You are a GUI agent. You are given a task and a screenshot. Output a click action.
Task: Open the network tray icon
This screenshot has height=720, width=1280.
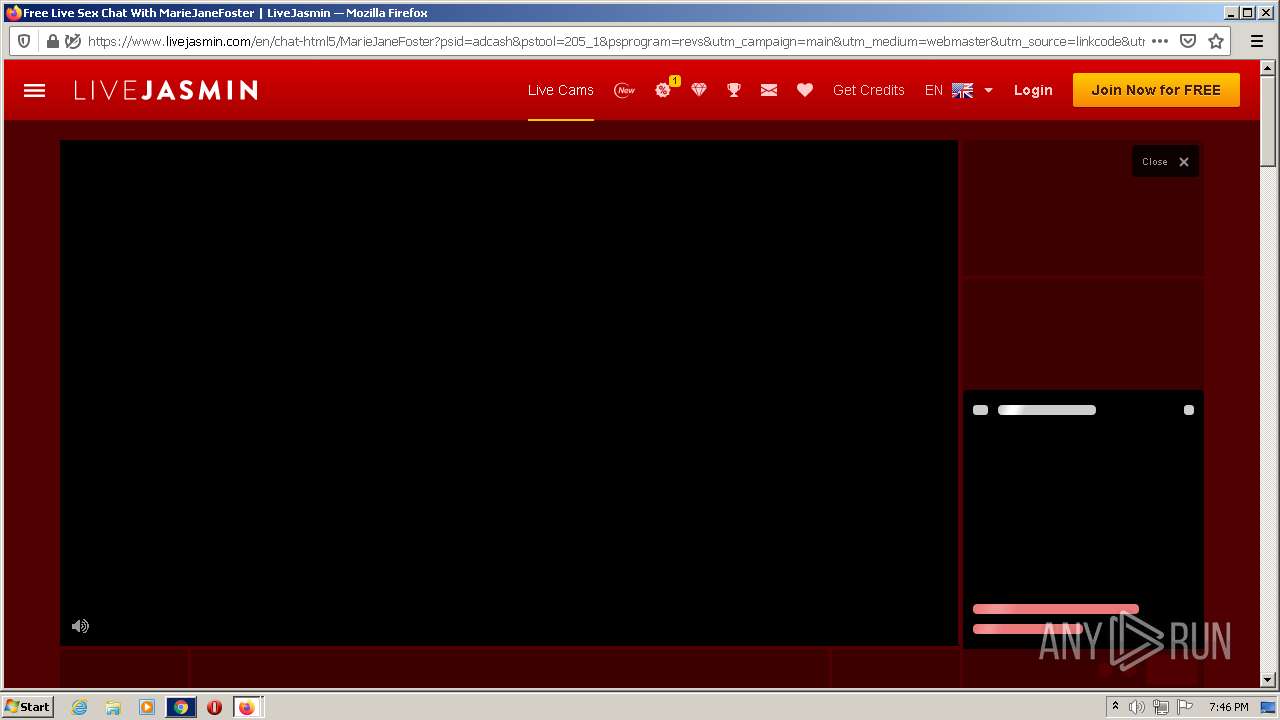[x=1161, y=707]
